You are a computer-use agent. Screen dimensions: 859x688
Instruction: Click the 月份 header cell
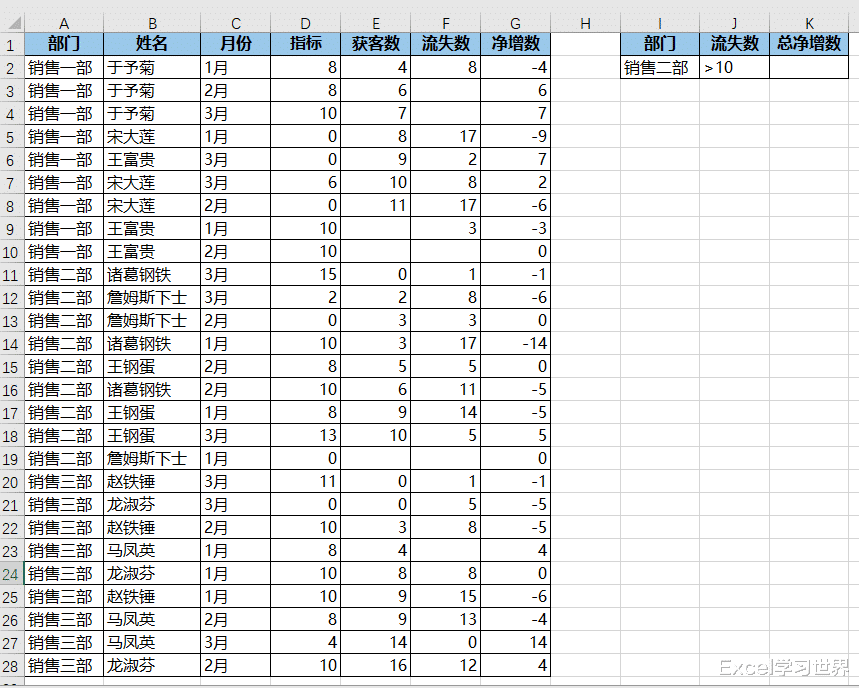click(236, 44)
